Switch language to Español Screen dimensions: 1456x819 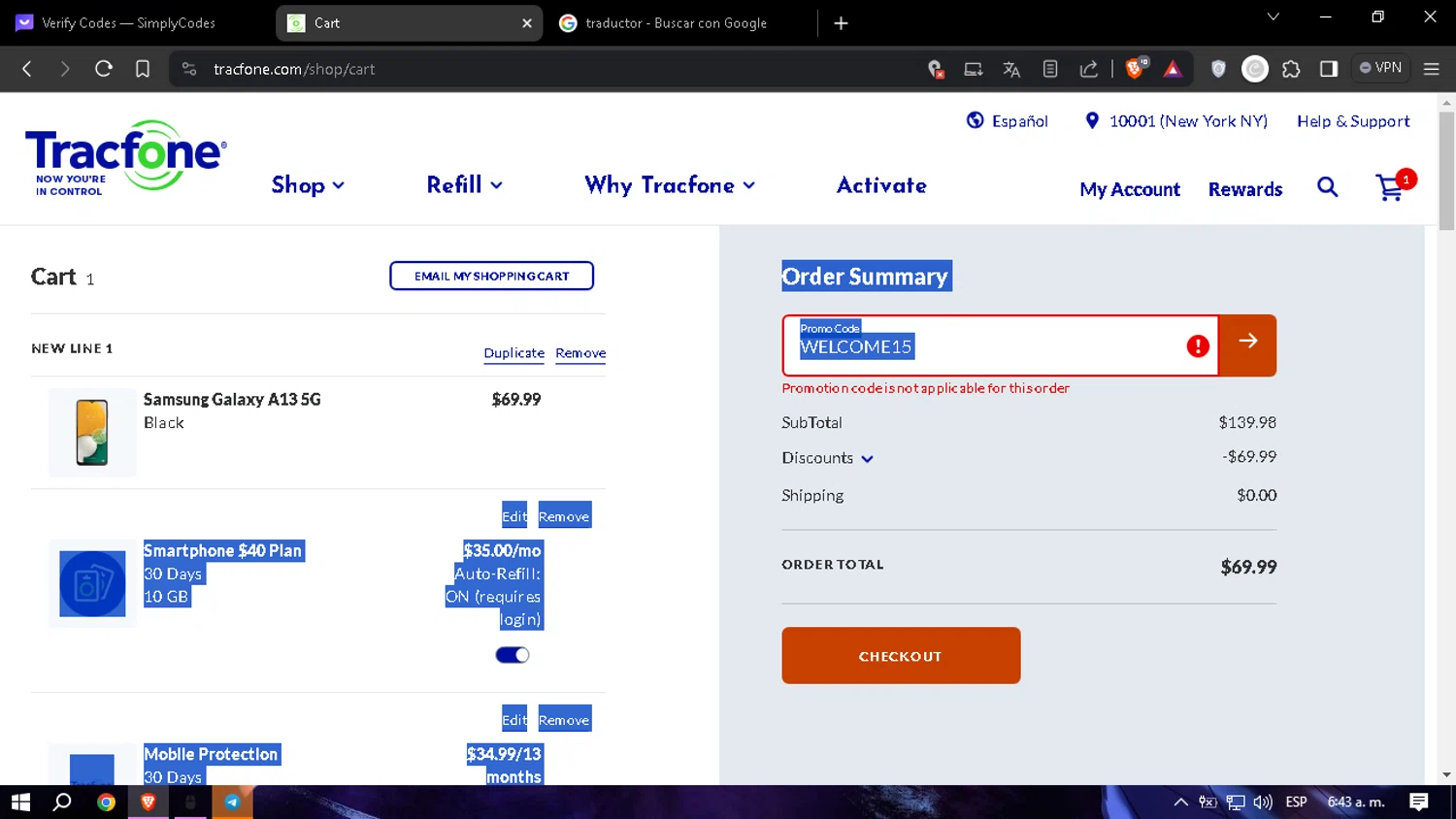coord(1008,121)
